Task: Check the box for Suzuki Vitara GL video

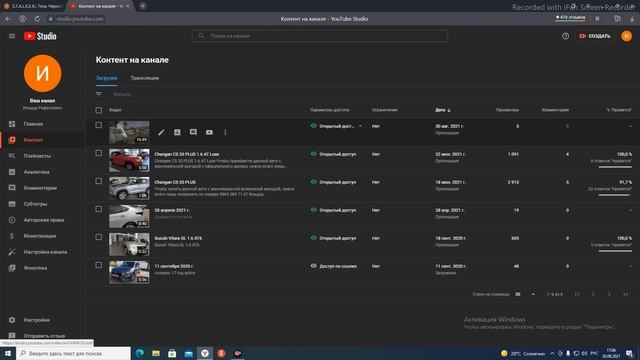Action: 99,237
